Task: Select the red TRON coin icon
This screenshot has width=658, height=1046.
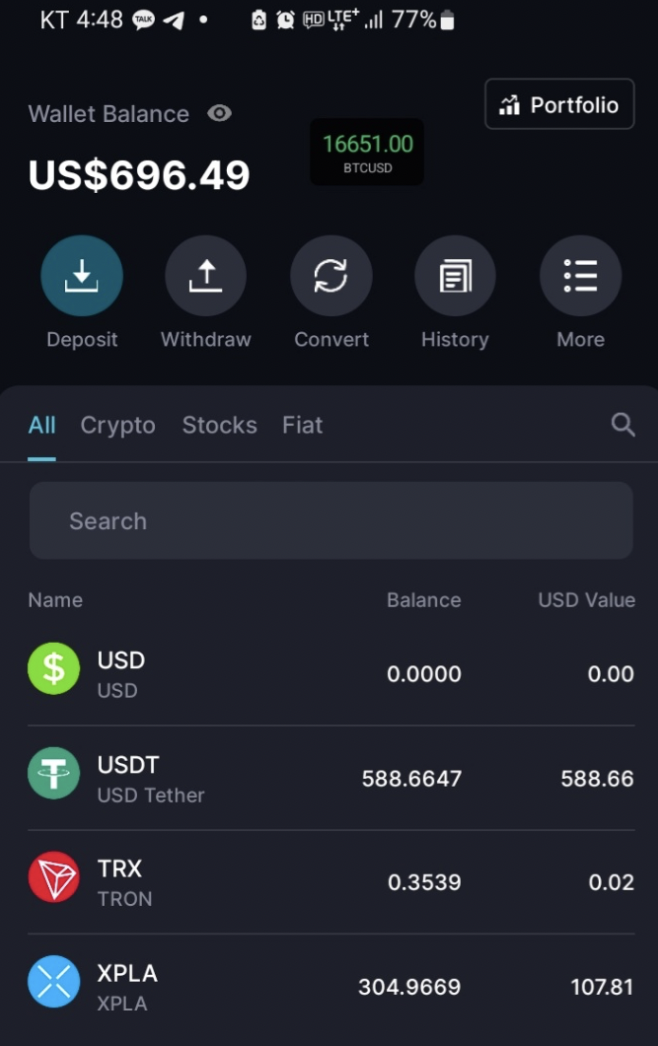Action: tap(53, 877)
